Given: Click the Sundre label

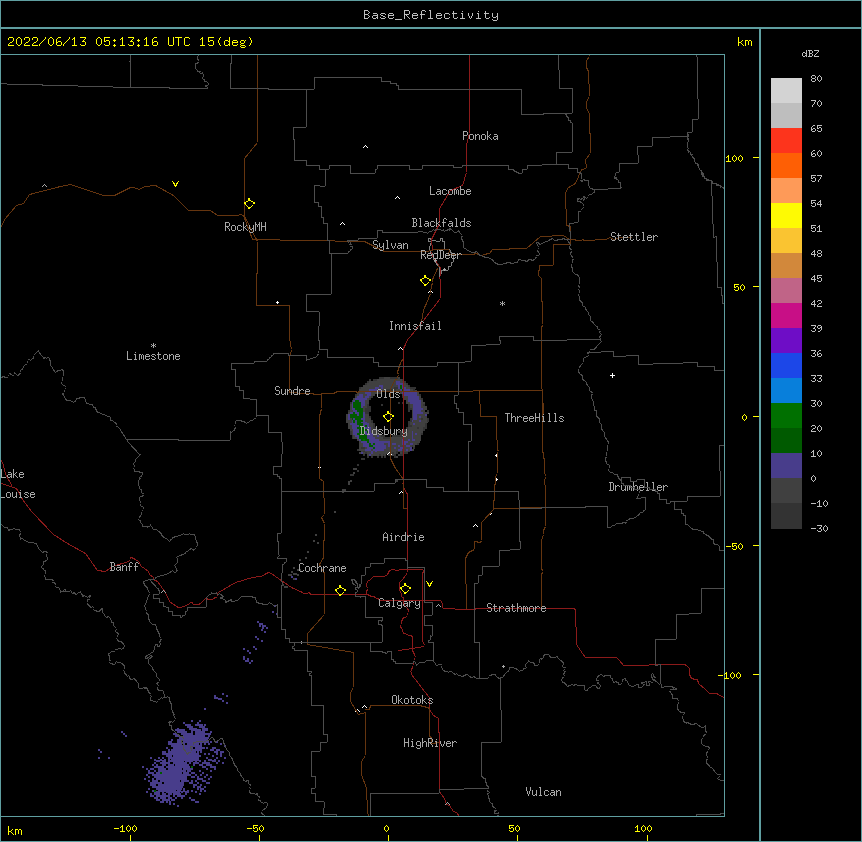Looking at the screenshot, I should pos(292,391).
